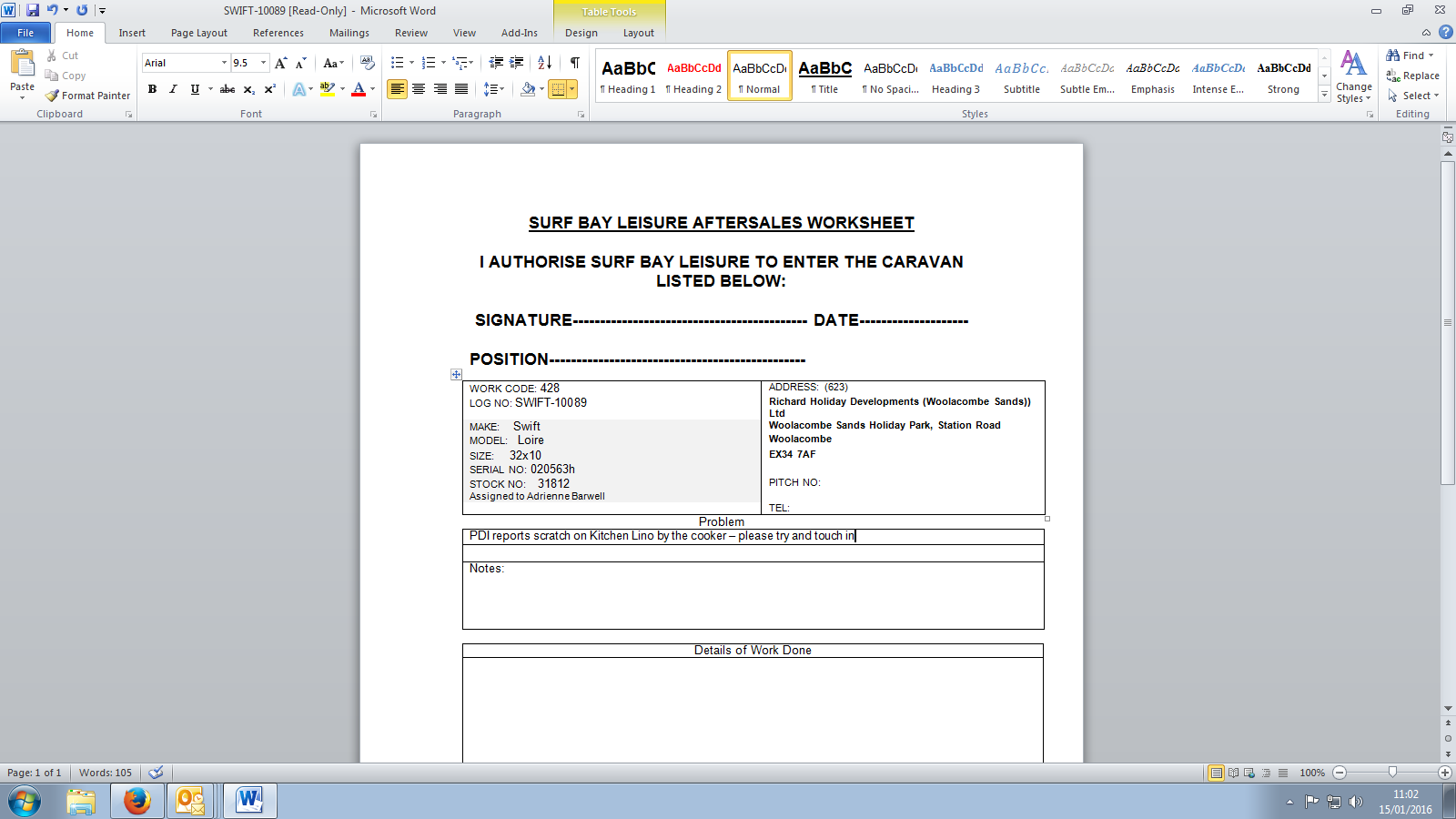Sort the selection with the A-Z button
Viewport: 1456px width, 819px height.
[x=545, y=63]
